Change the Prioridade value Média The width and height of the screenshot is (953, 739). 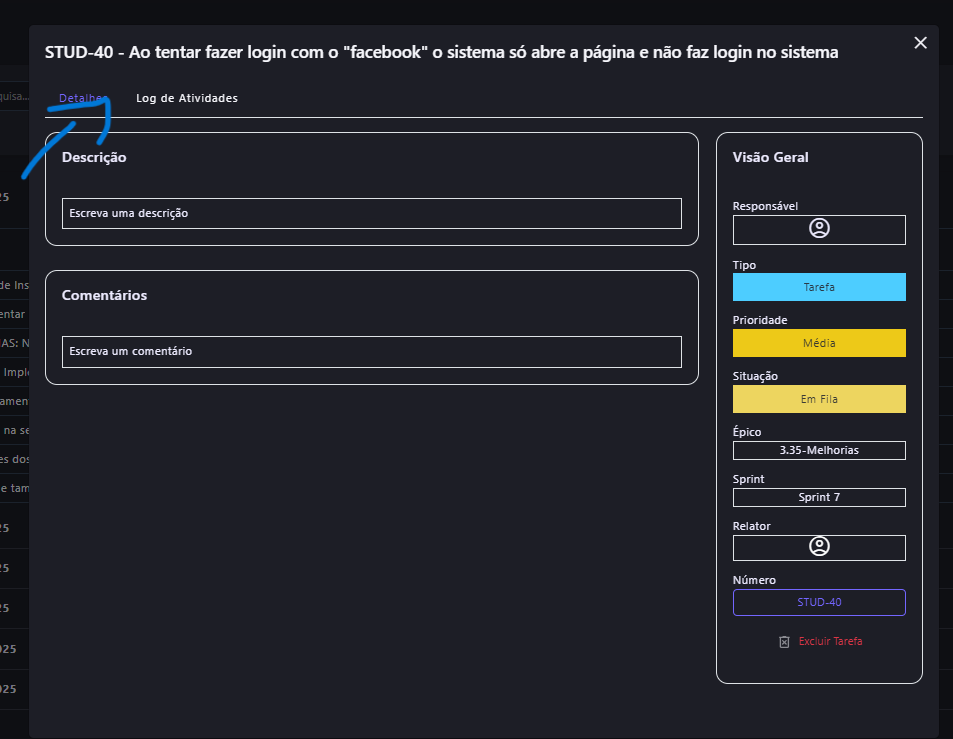pos(819,343)
